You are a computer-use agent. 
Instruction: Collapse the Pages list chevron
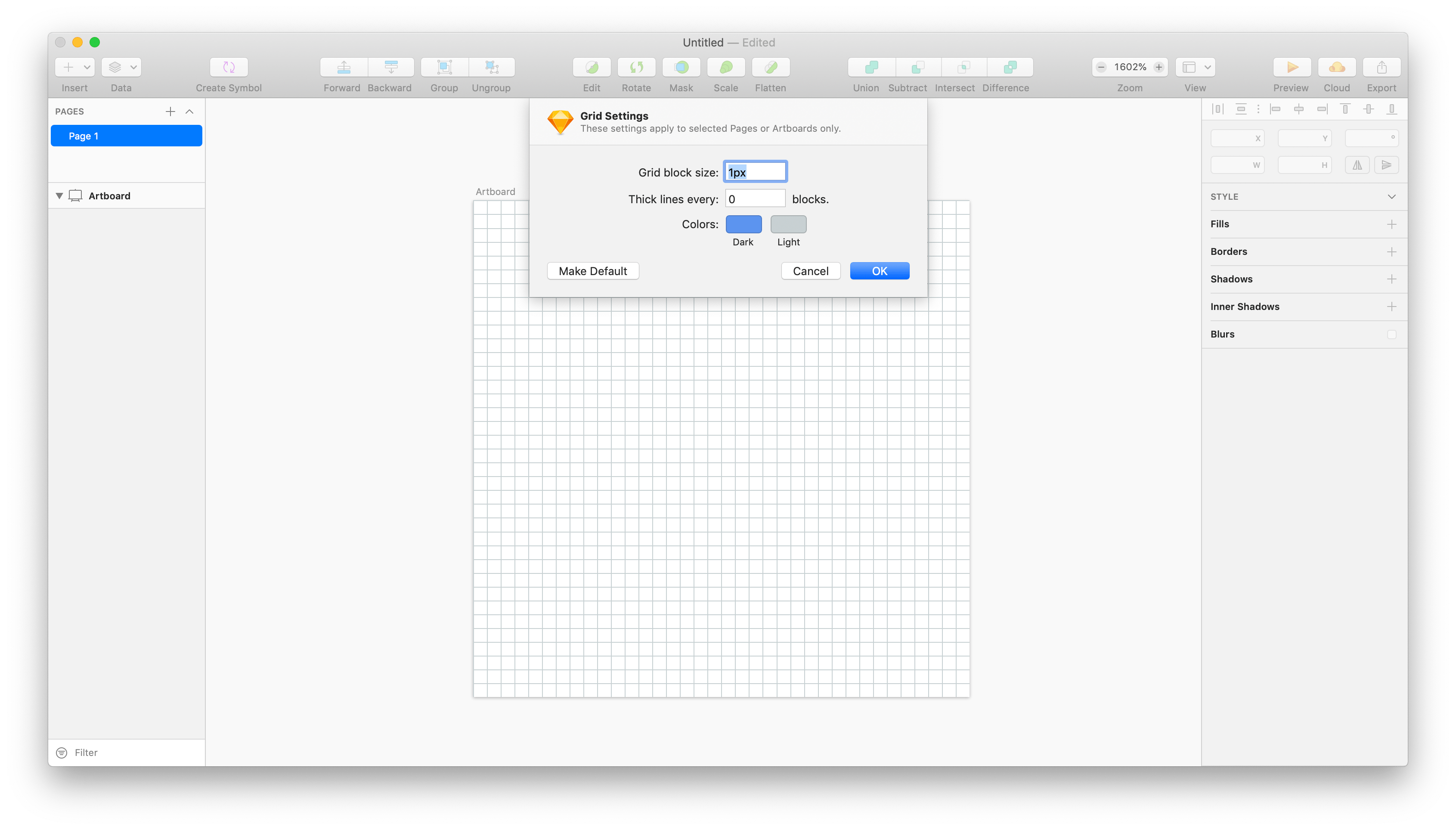189,112
